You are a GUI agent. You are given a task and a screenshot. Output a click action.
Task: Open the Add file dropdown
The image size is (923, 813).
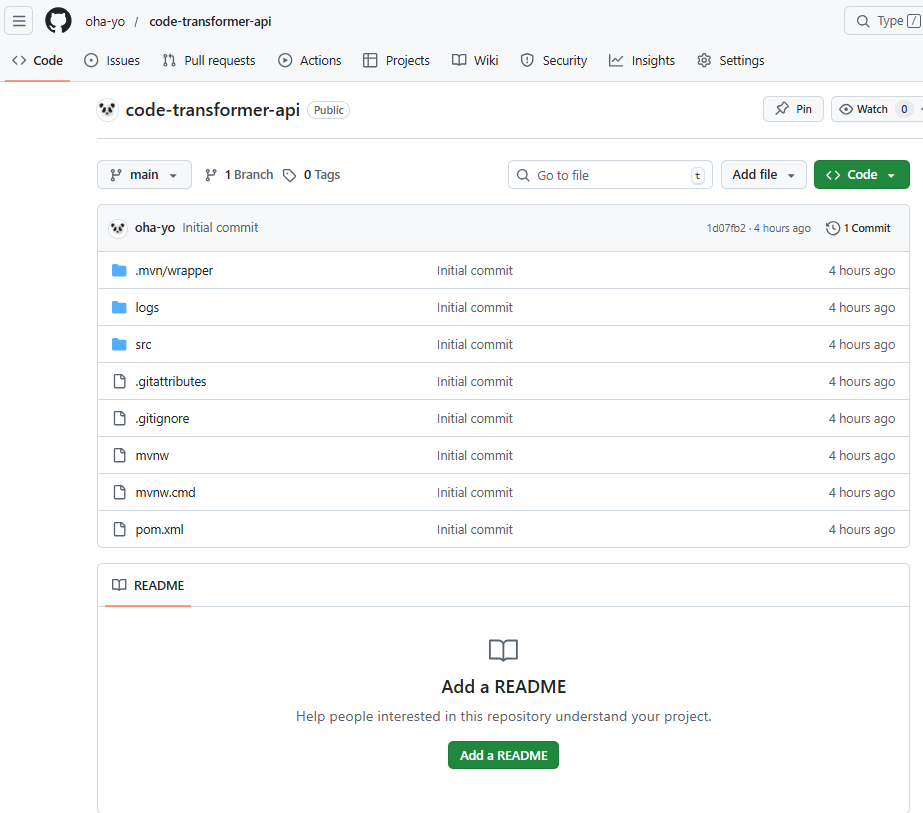point(763,175)
